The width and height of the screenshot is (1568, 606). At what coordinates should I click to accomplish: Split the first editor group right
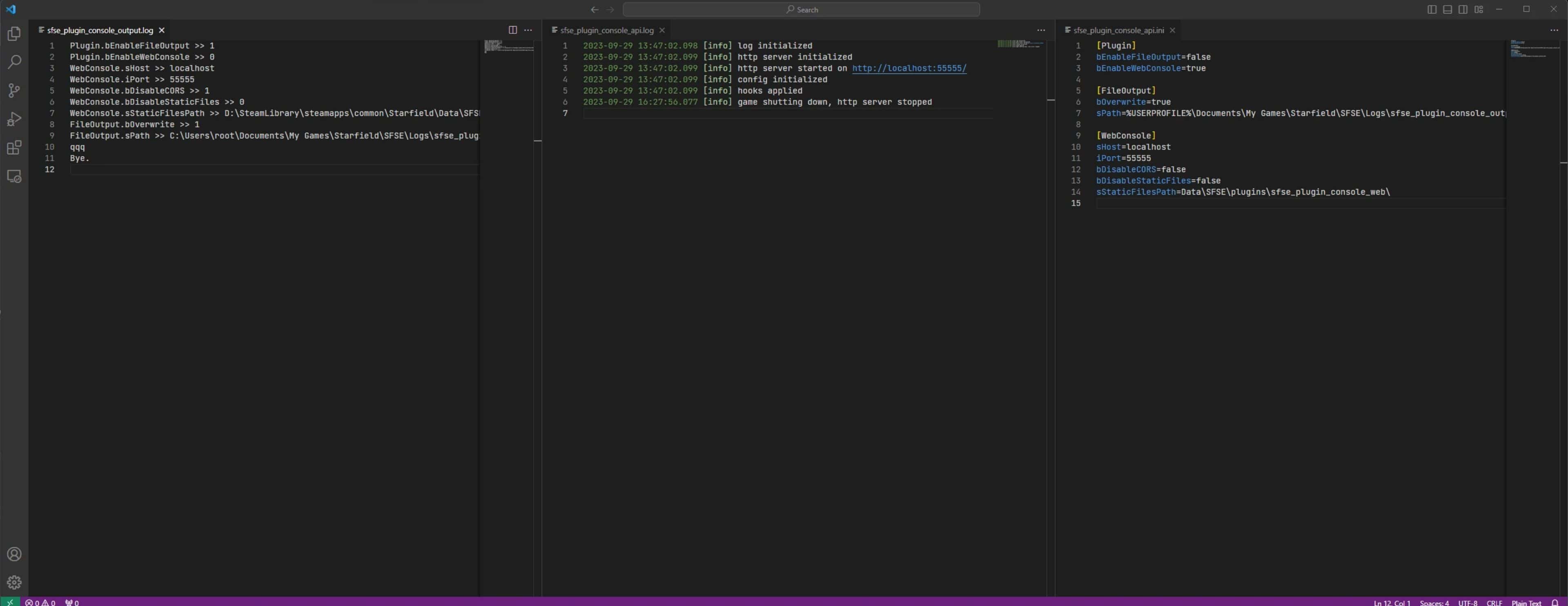[512, 30]
